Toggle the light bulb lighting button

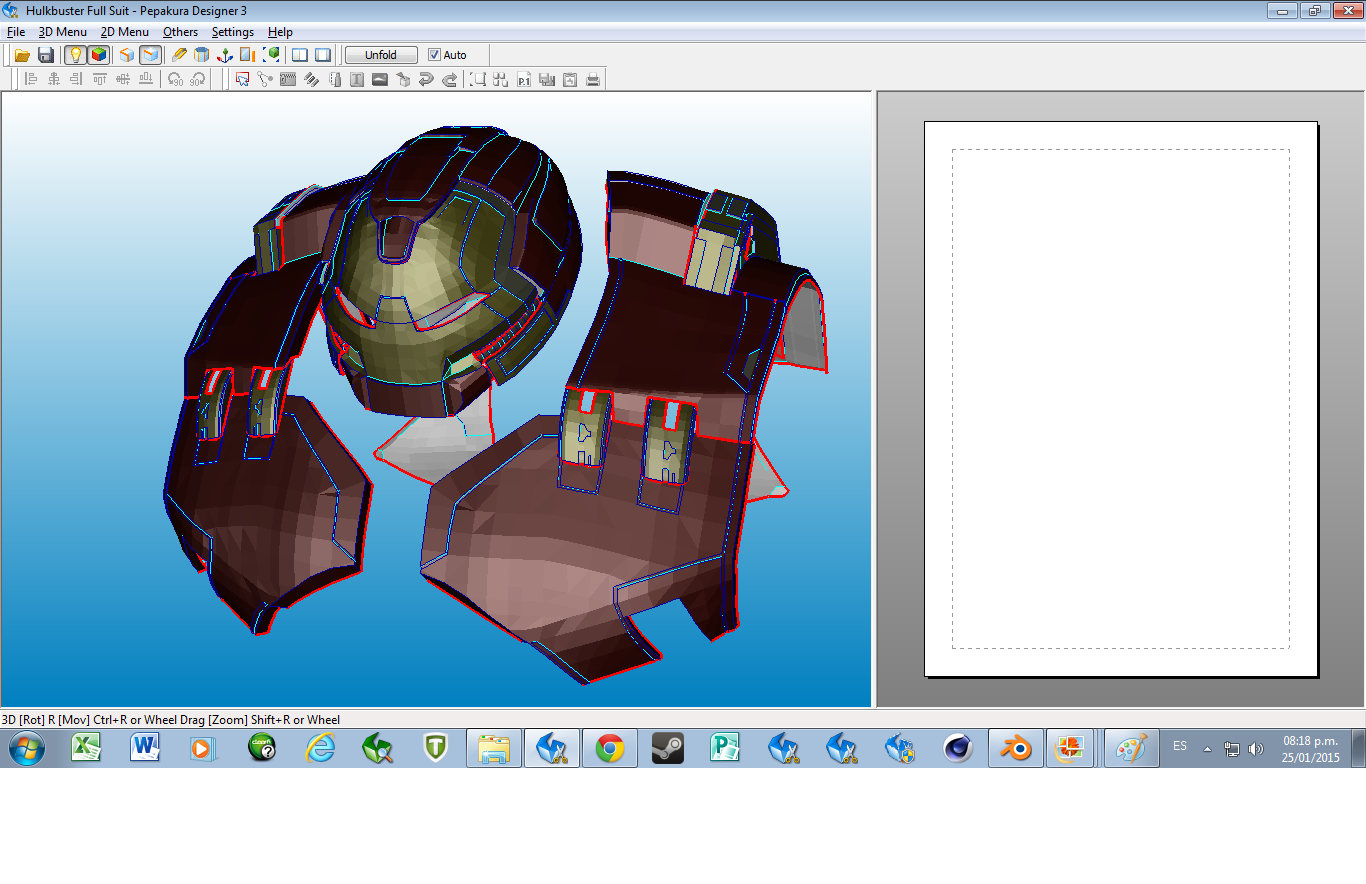click(x=75, y=55)
